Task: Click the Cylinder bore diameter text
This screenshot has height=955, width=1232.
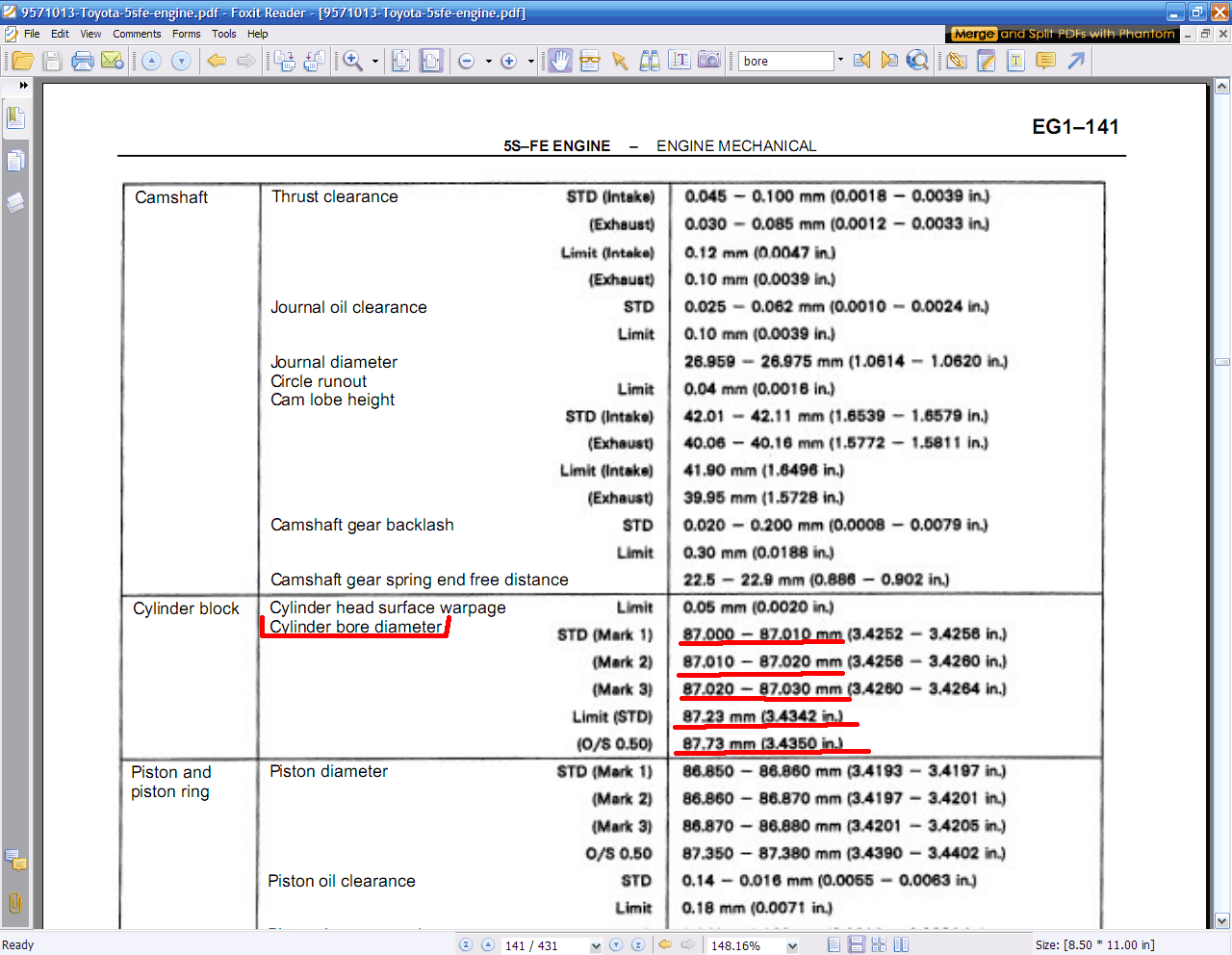Action: tap(355, 627)
